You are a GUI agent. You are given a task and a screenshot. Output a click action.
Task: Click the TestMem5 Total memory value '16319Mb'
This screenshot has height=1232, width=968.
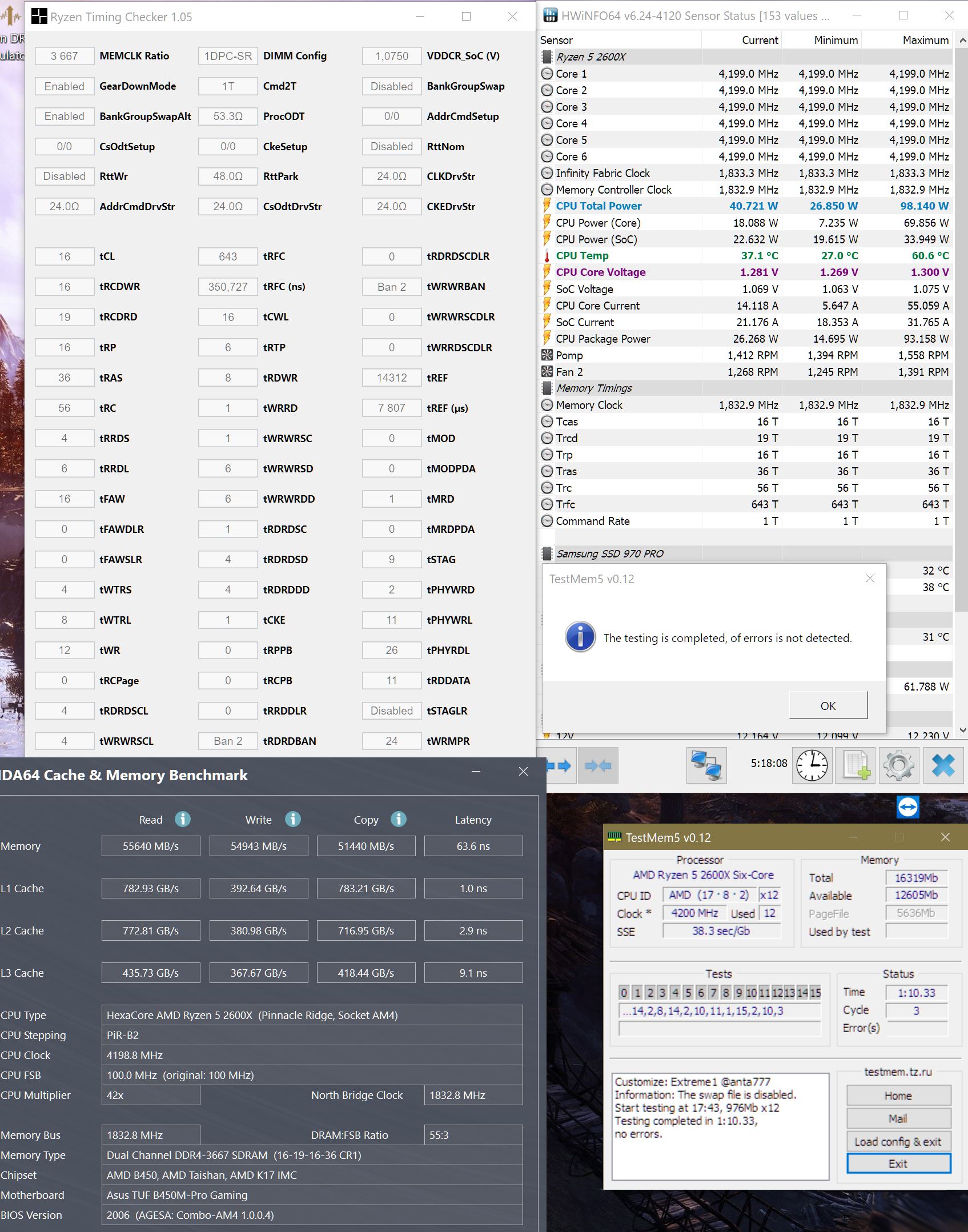[917, 878]
